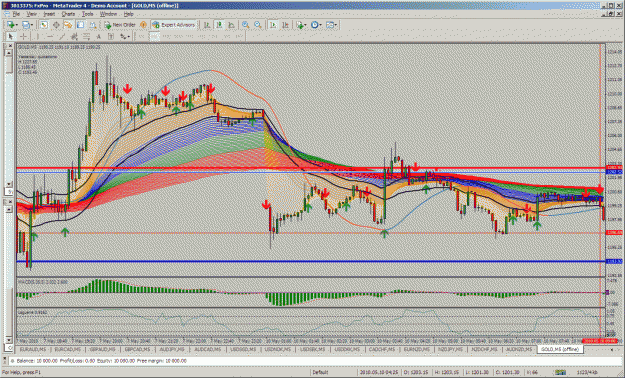
Task: Switch to the AUDNZD,M5 chart tab
Action: [519, 349]
